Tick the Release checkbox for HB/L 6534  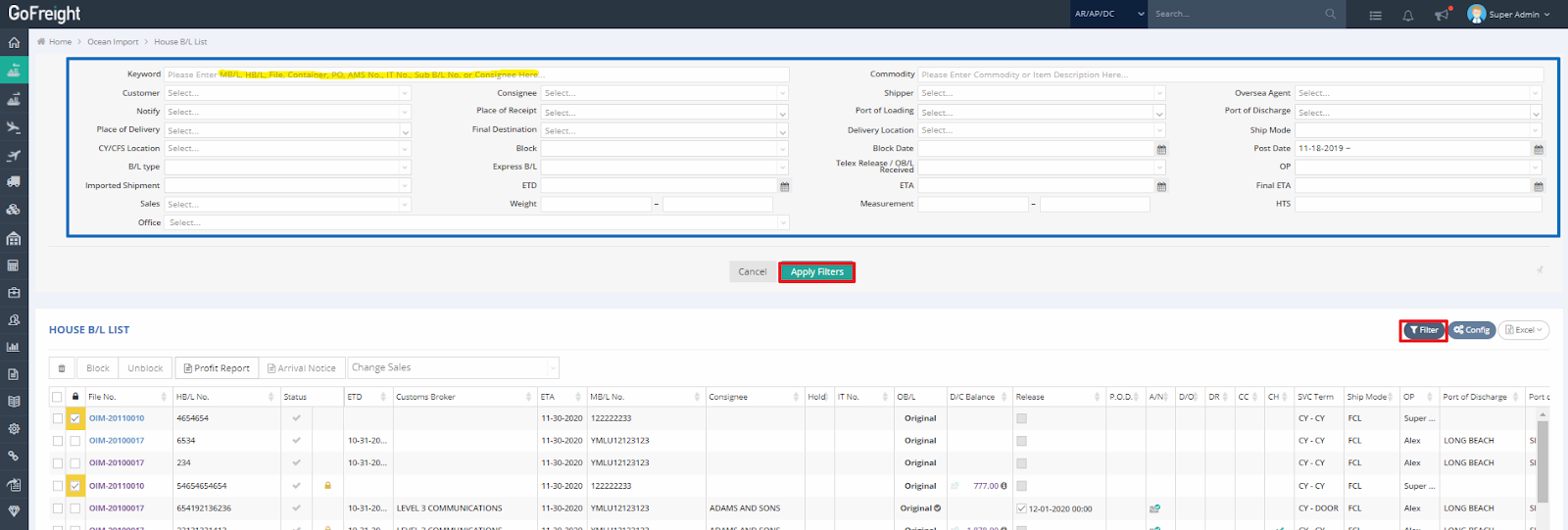(1021, 441)
